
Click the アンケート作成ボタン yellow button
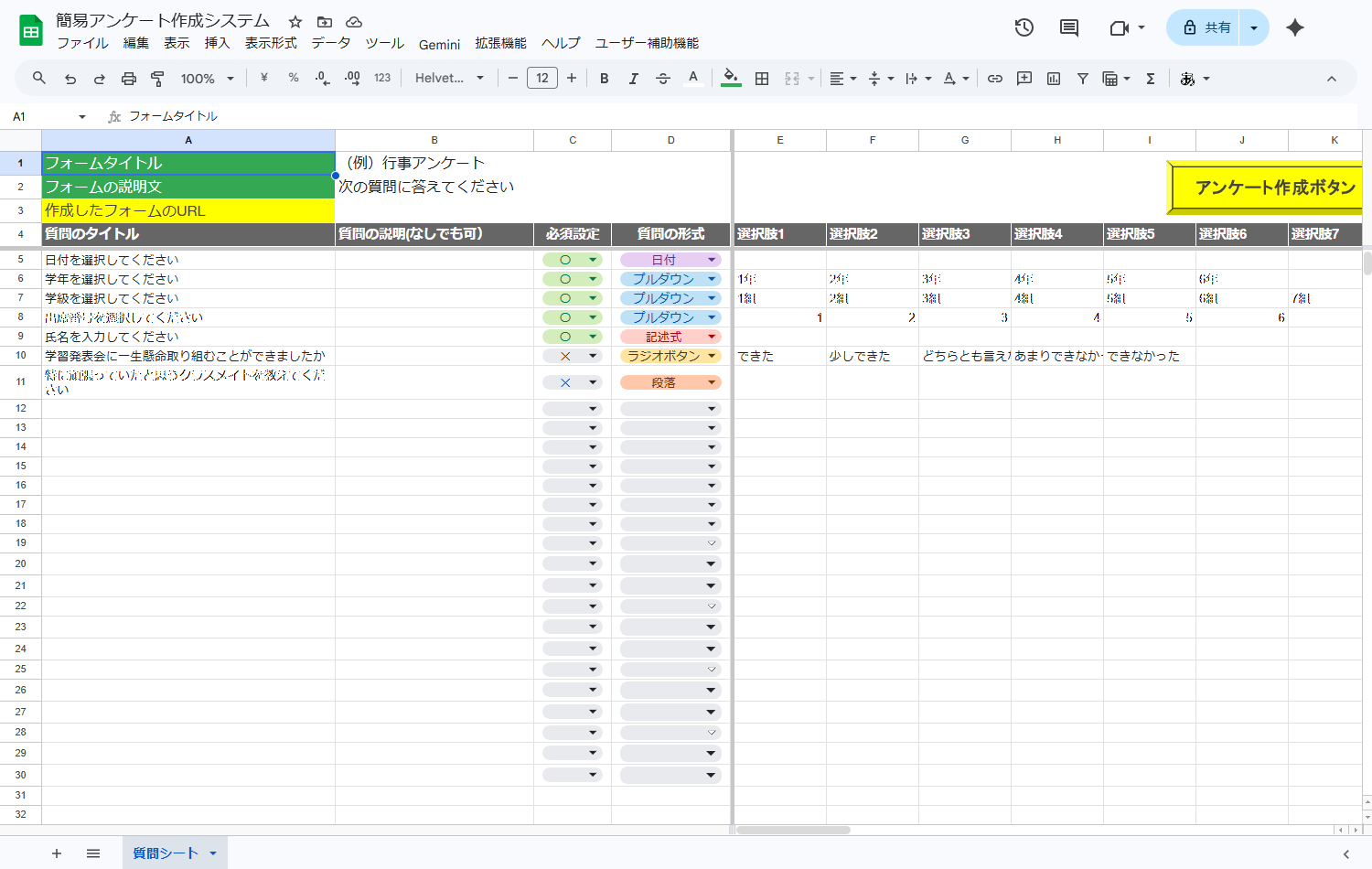point(1267,188)
